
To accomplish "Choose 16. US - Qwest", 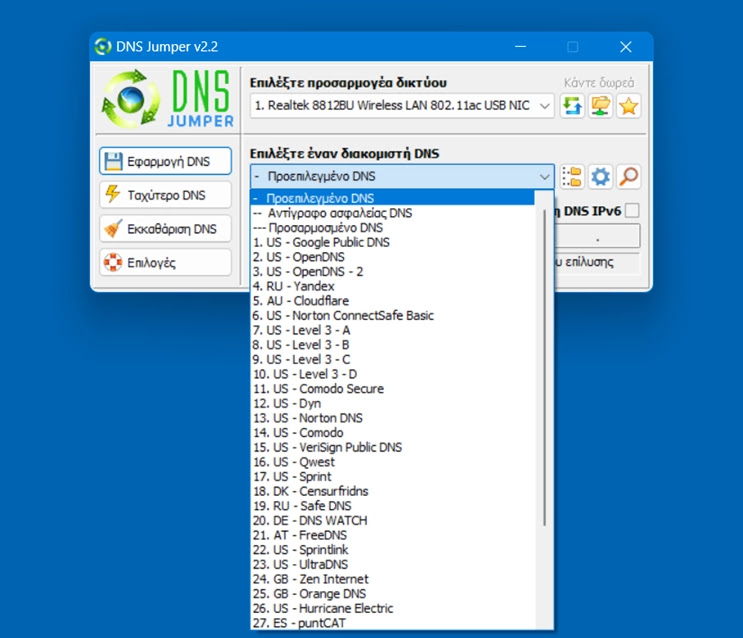I will click(392, 462).
